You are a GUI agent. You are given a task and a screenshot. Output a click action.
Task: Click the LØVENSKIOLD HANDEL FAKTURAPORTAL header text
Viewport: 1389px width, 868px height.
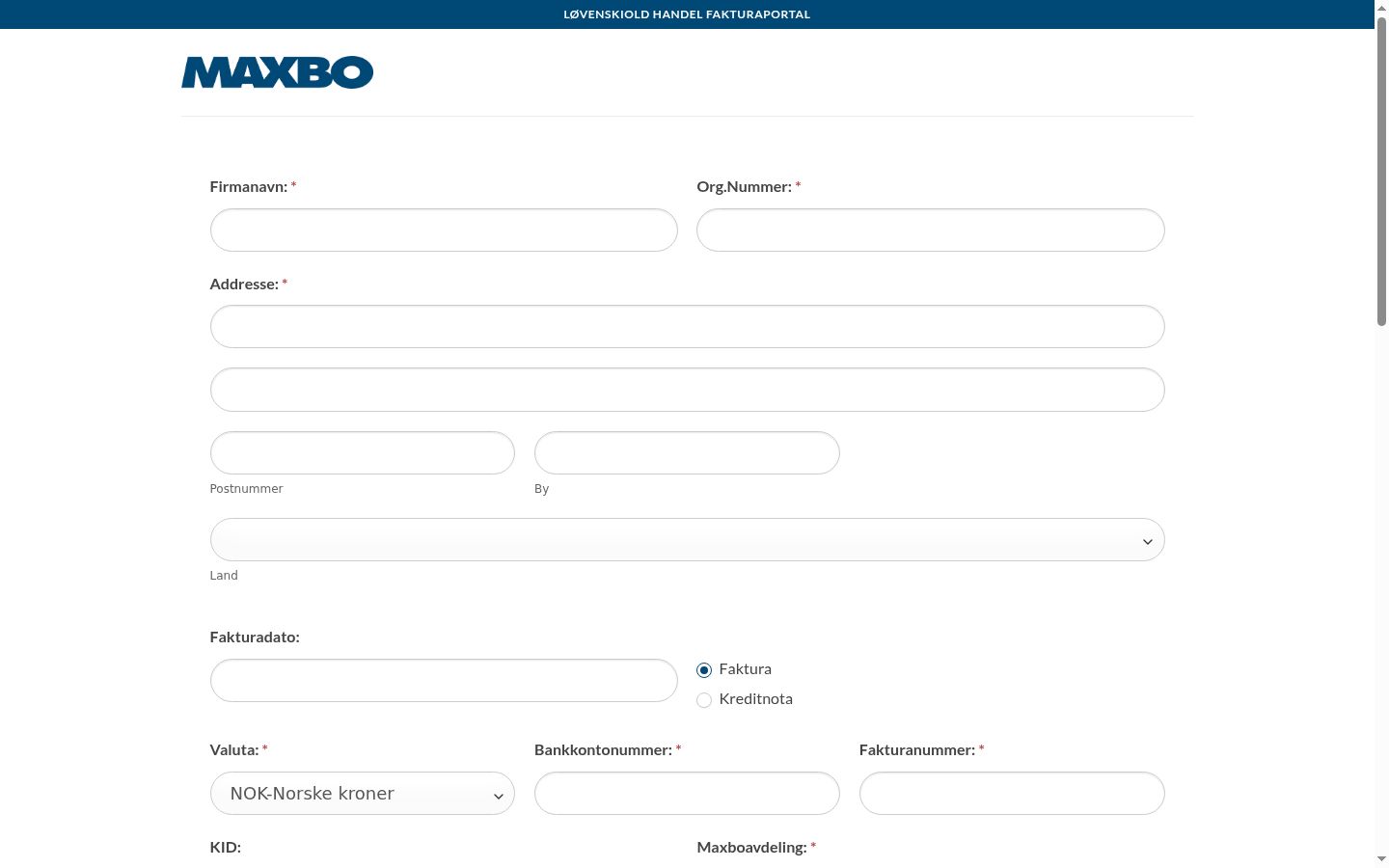[x=687, y=14]
